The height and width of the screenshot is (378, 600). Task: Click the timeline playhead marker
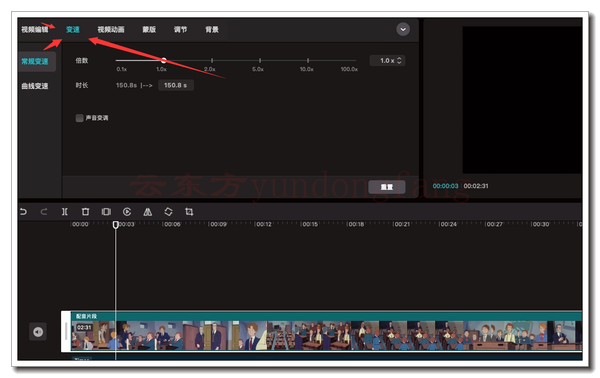[x=116, y=225]
